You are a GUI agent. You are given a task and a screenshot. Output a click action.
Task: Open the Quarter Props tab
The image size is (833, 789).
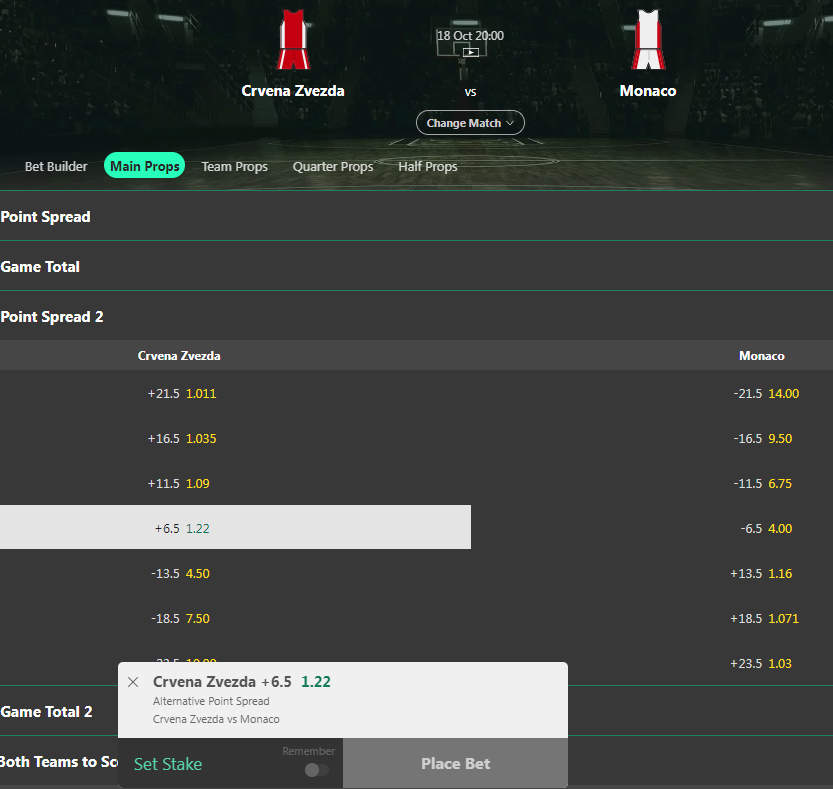(x=333, y=166)
